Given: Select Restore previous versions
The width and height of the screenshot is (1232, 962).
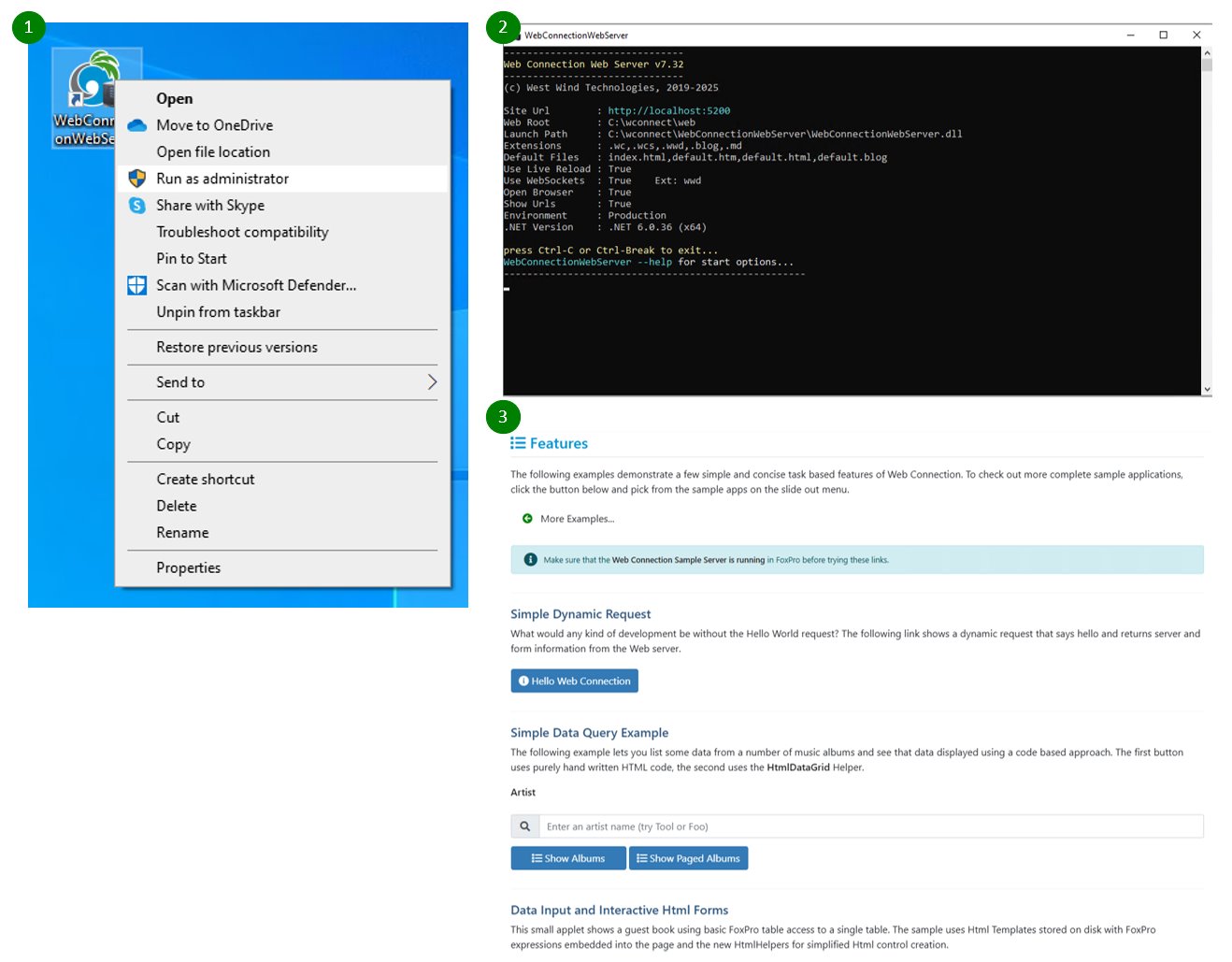Looking at the screenshot, I should [281, 347].
